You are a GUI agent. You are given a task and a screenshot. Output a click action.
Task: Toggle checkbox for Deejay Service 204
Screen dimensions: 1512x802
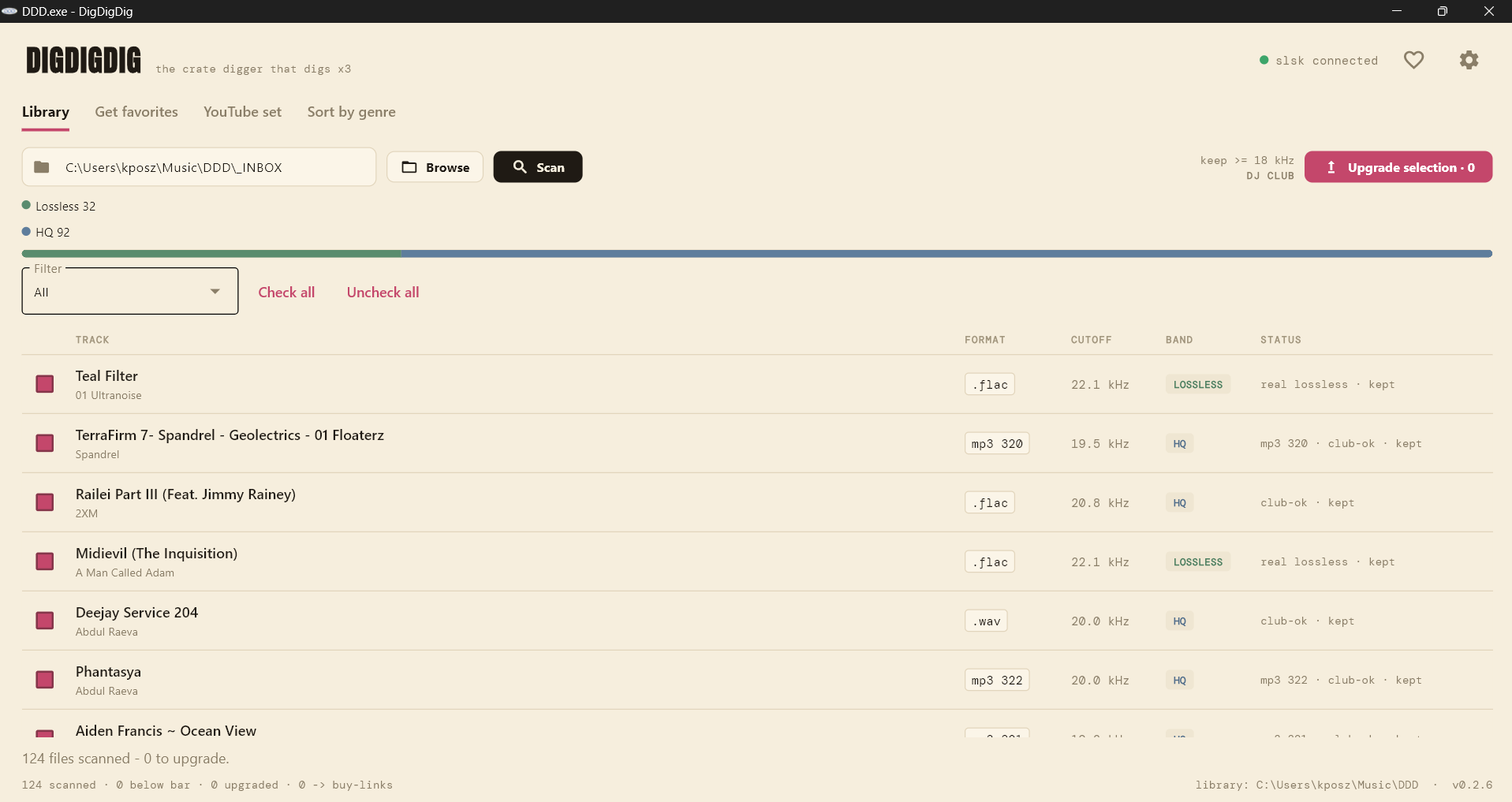[x=45, y=621]
